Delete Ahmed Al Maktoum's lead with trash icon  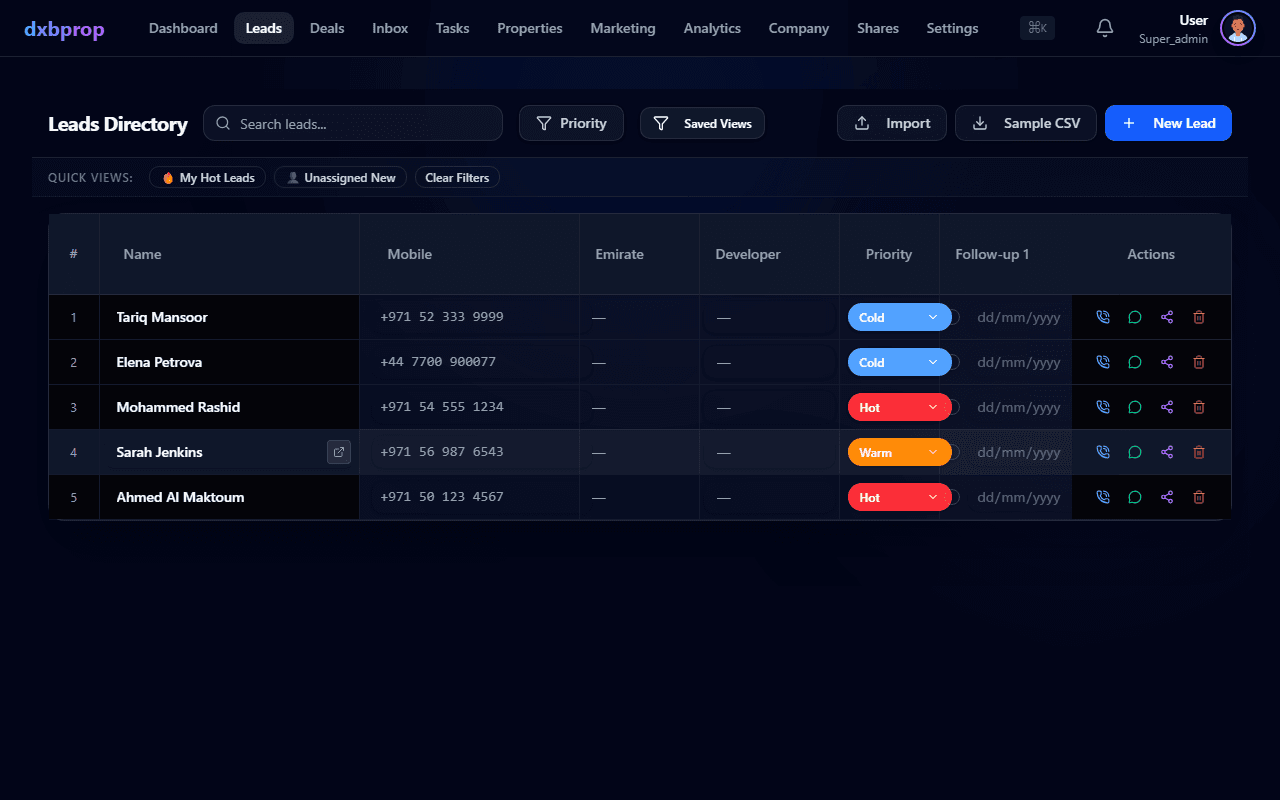point(1199,497)
